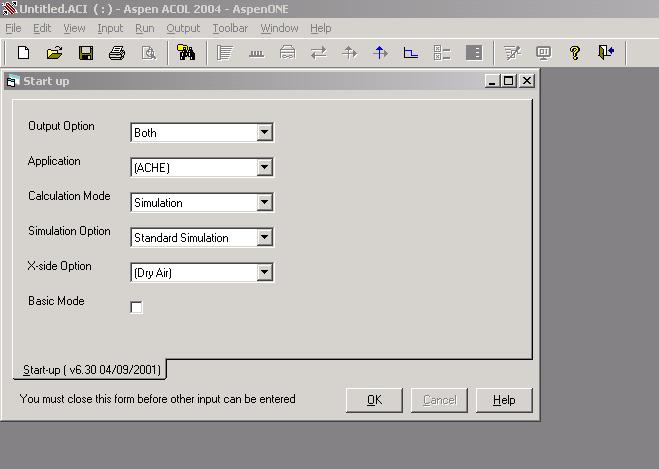
Task: Click the 'Simulation' Calculation Mode value
Action: point(158,203)
